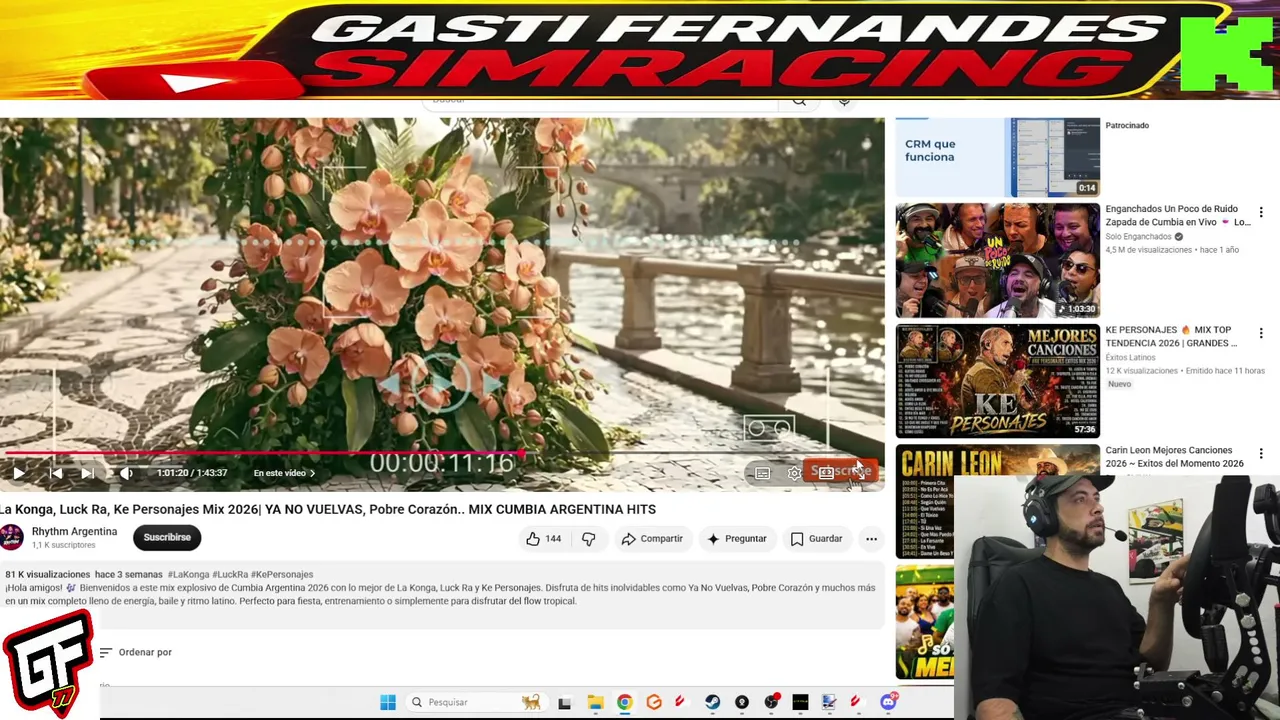
Task: Open the Éxitos Latinos channel
Action: (1130, 358)
